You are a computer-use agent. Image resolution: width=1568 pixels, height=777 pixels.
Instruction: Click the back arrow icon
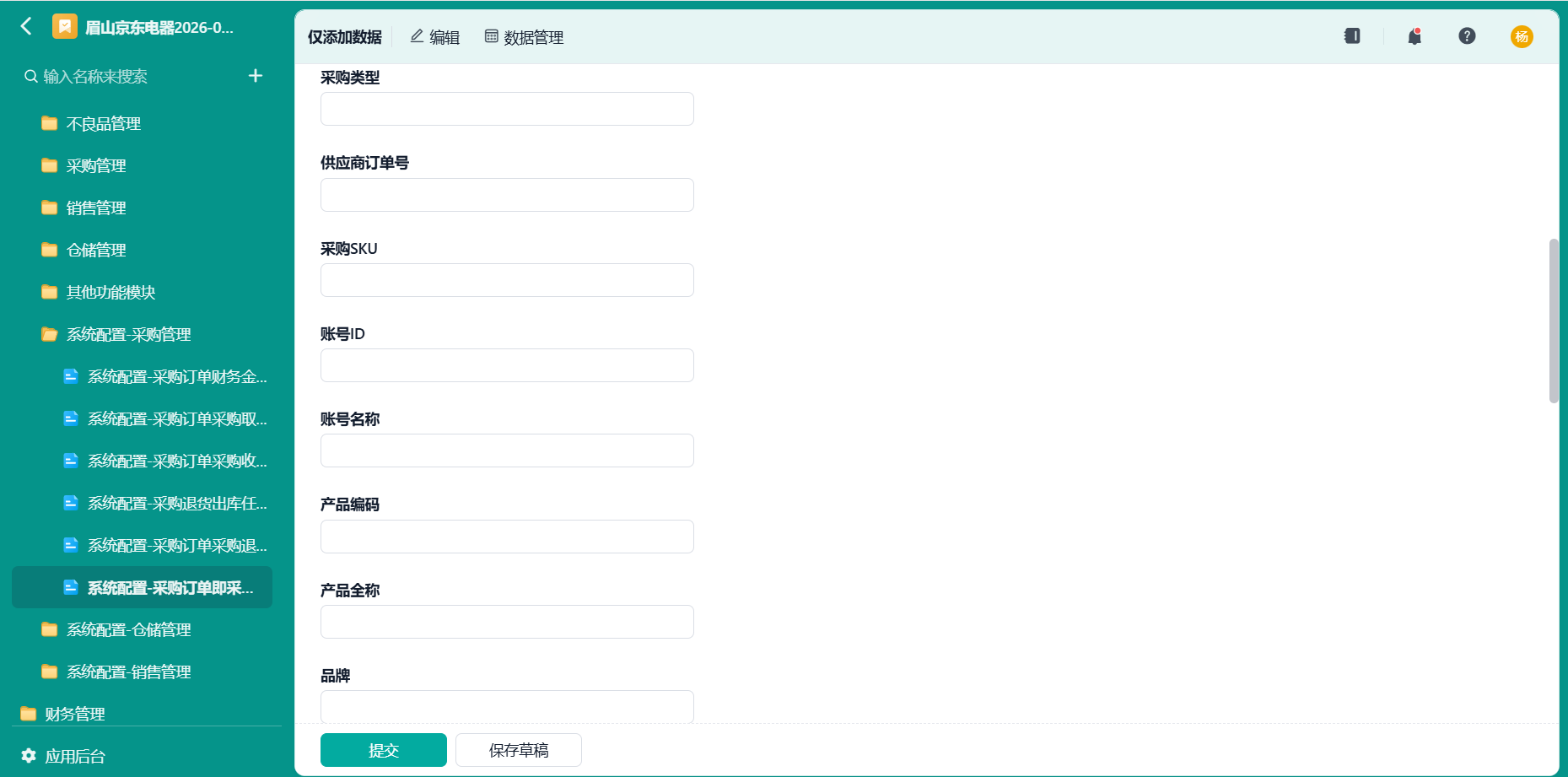click(x=26, y=26)
